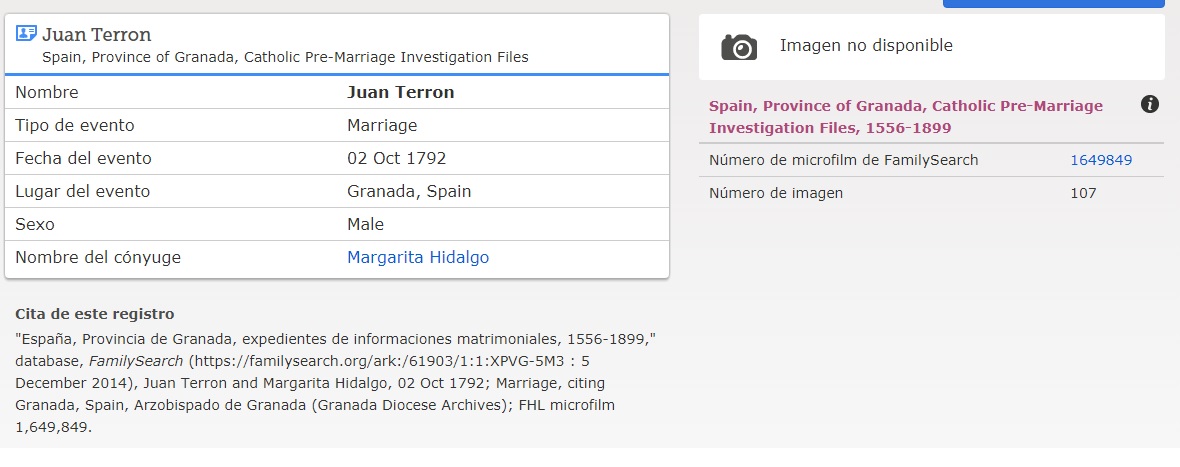1180x467 pixels.
Task: Open the Pre-Marriage Investigation Files 1556-1899 collection
Action: [x=905, y=116]
